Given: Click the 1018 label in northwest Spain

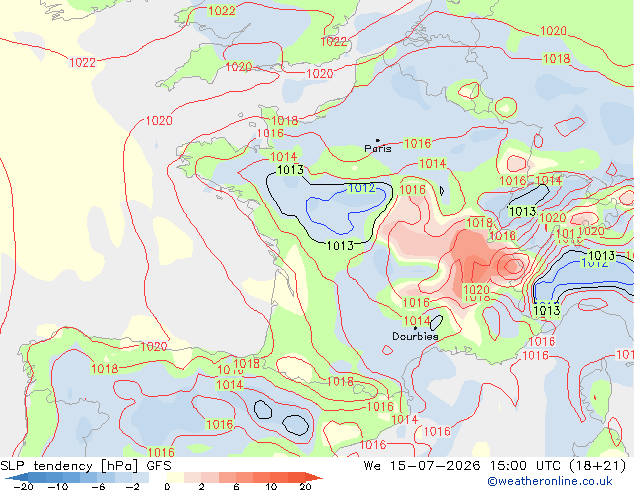Looking at the screenshot, I should (105, 369).
